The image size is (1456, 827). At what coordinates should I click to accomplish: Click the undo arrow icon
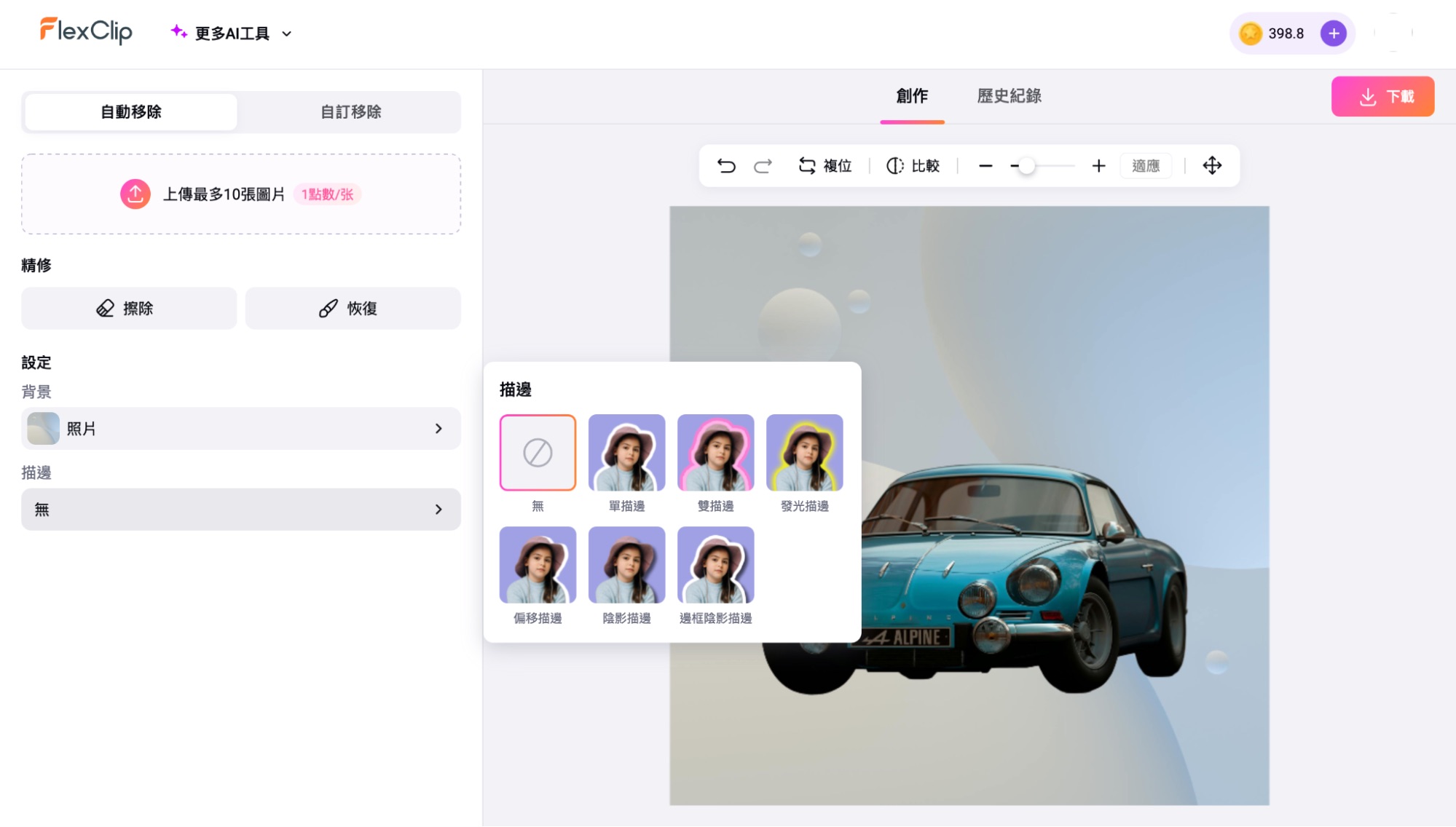click(726, 166)
